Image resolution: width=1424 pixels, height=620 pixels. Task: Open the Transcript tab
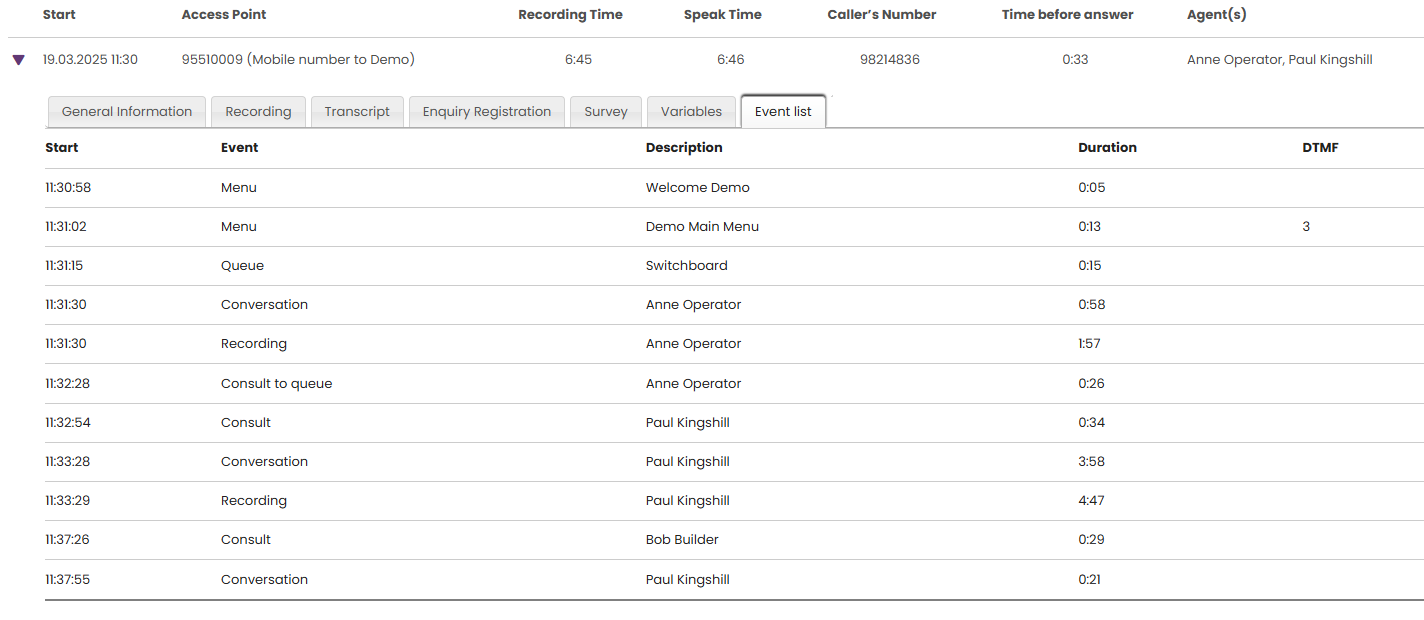tap(357, 112)
